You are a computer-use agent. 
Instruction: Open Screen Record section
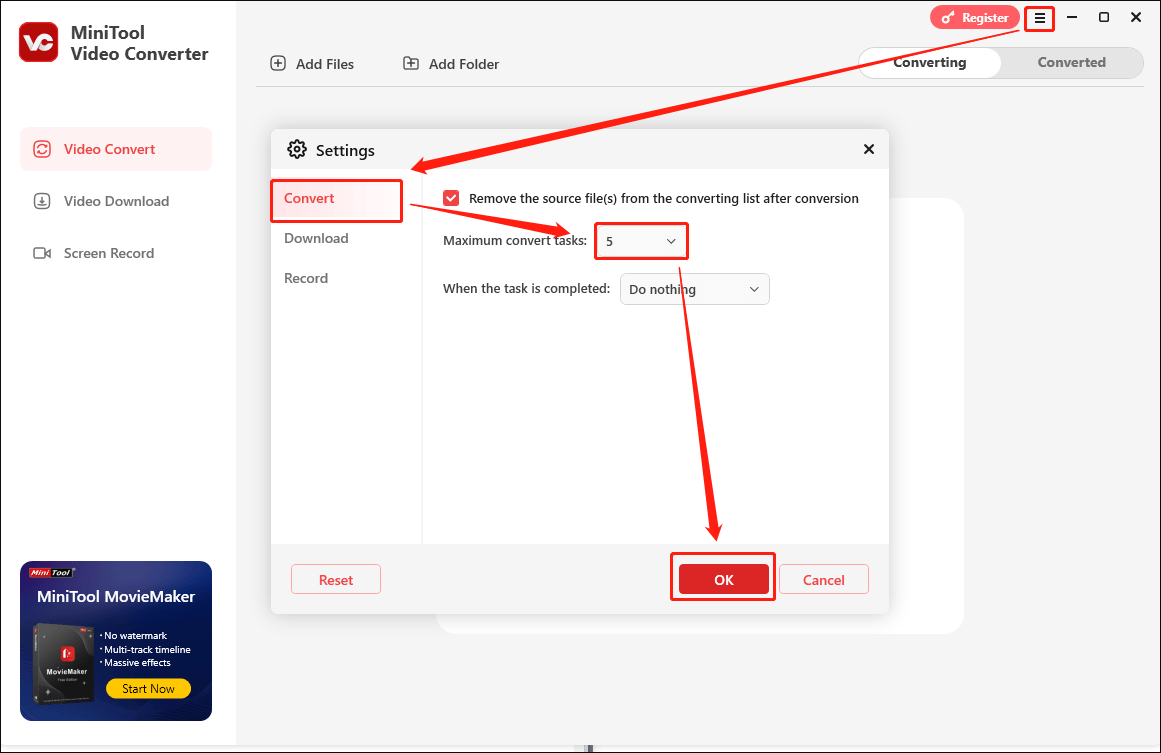click(116, 253)
